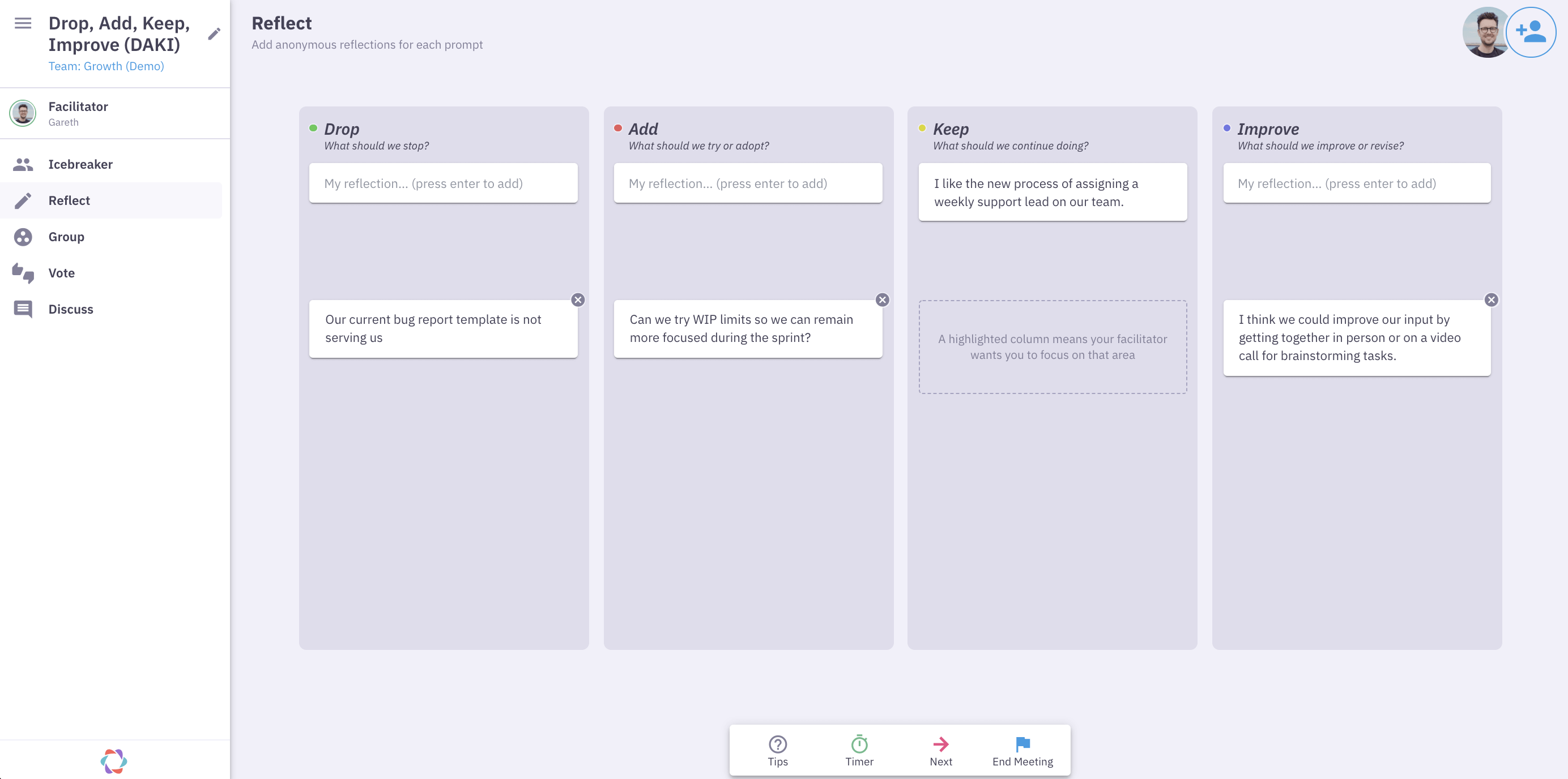The width and height of the screenshot is (1568, 779).
Task: Focus the Improve reflection input field
Action: coord(1356,183)
